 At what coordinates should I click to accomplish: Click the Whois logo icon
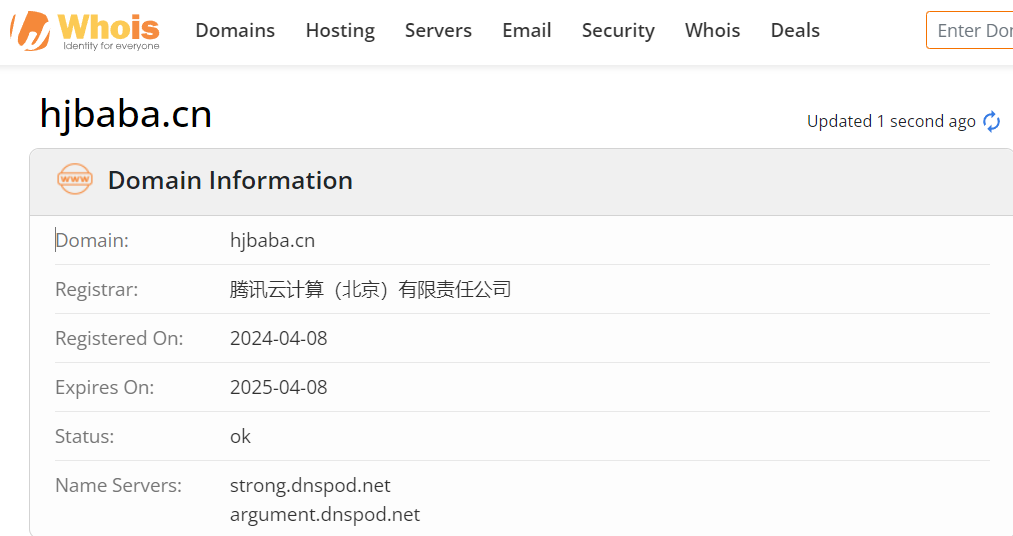(x=29, y=31)
